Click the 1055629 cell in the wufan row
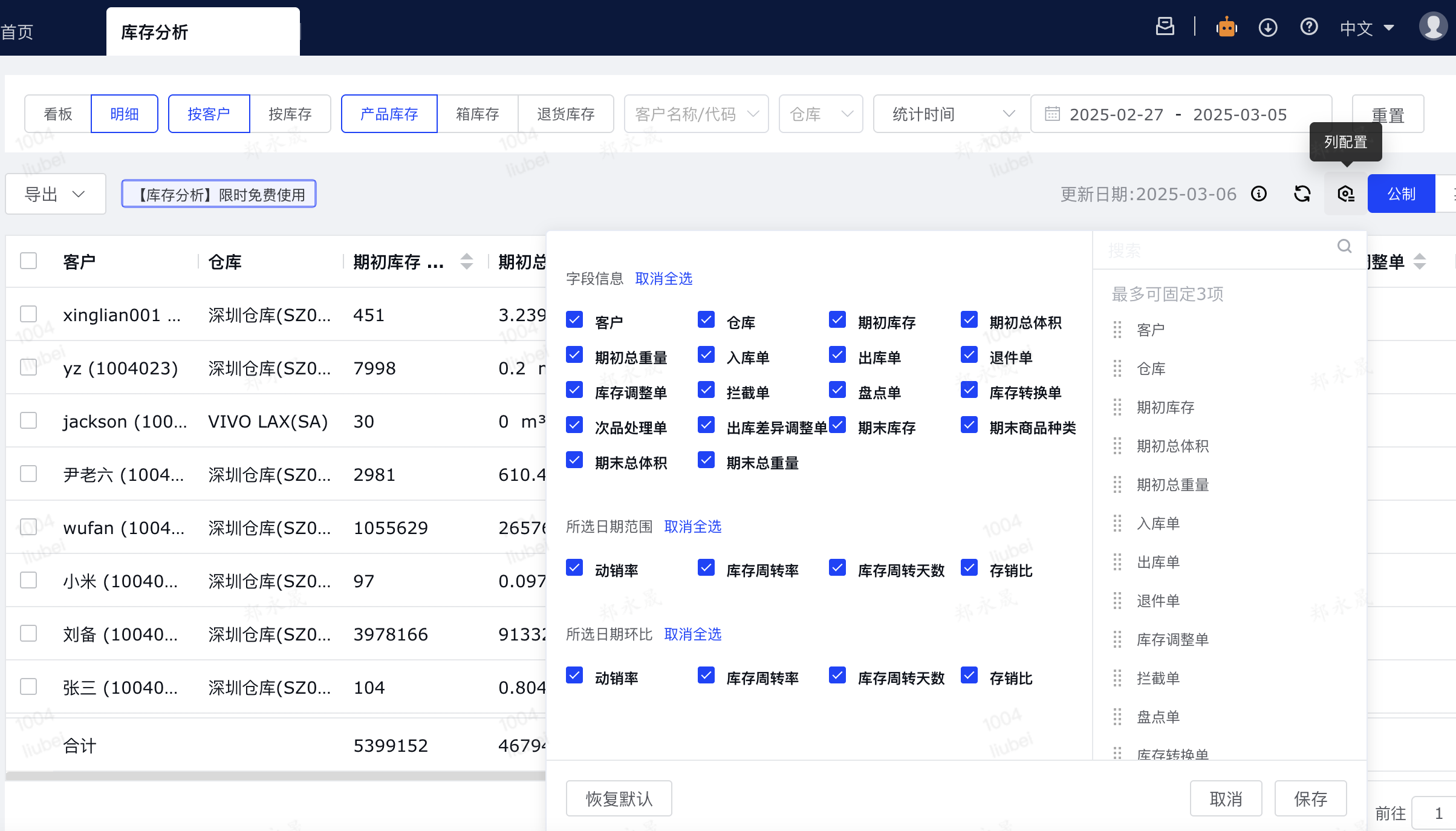Image resolution: width=1456 pixels, height=831 pixels. [391, 528]
